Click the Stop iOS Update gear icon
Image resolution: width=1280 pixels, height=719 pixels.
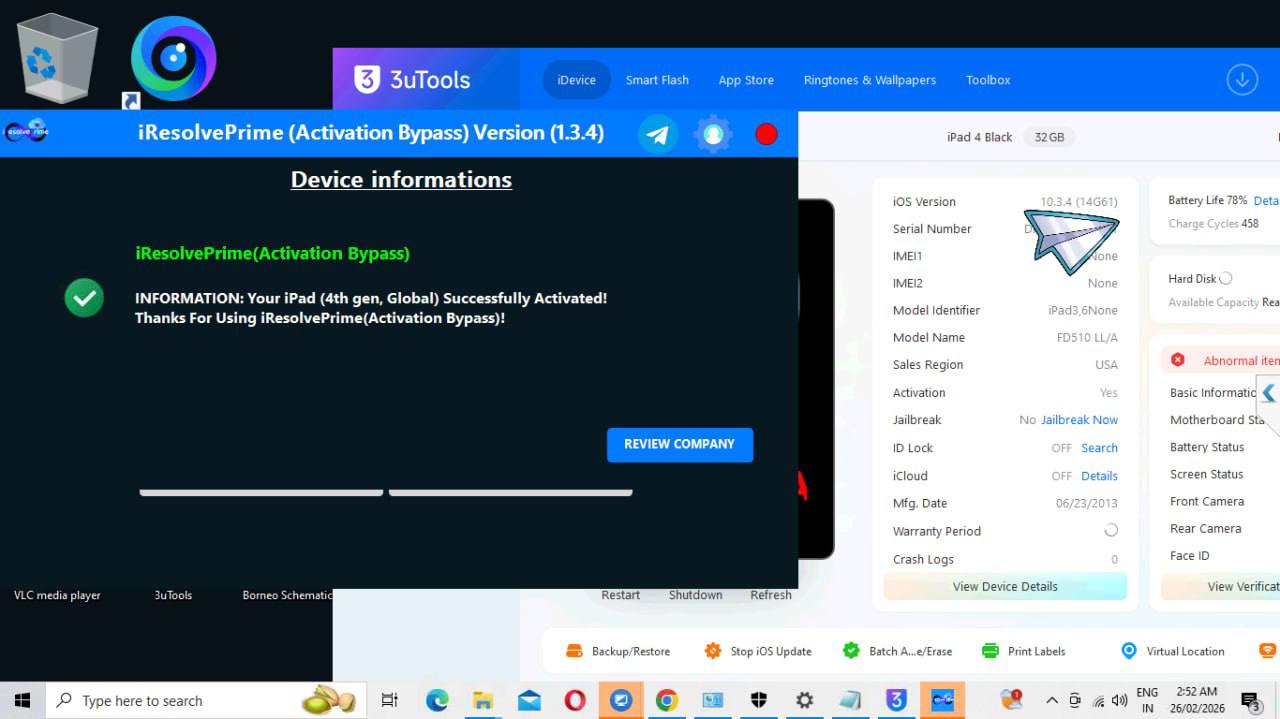[x=713, y=651]
